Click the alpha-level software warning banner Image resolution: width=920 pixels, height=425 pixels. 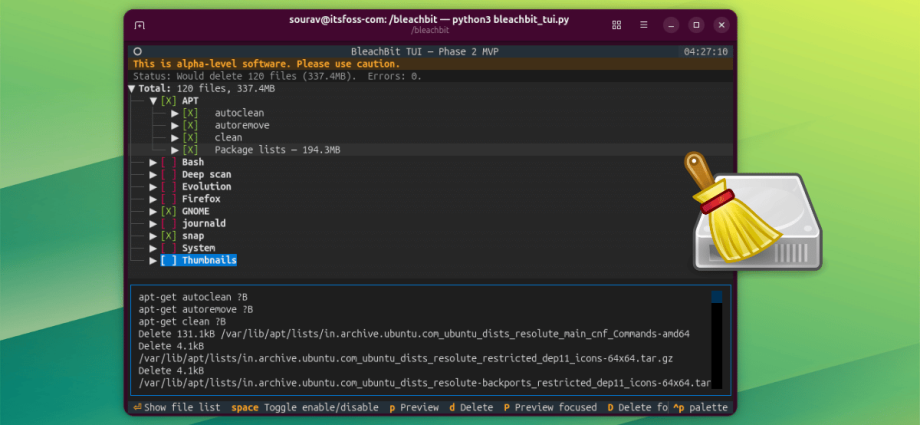pos(430,64)
